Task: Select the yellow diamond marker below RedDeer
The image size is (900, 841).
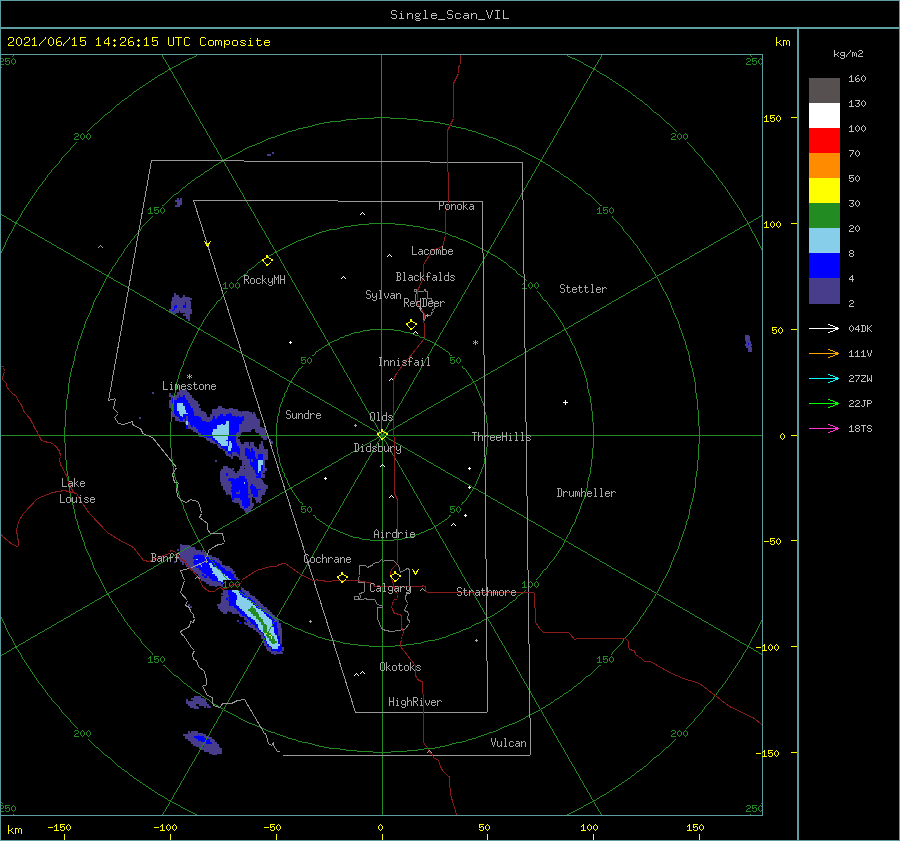Action: pos(411,325)
